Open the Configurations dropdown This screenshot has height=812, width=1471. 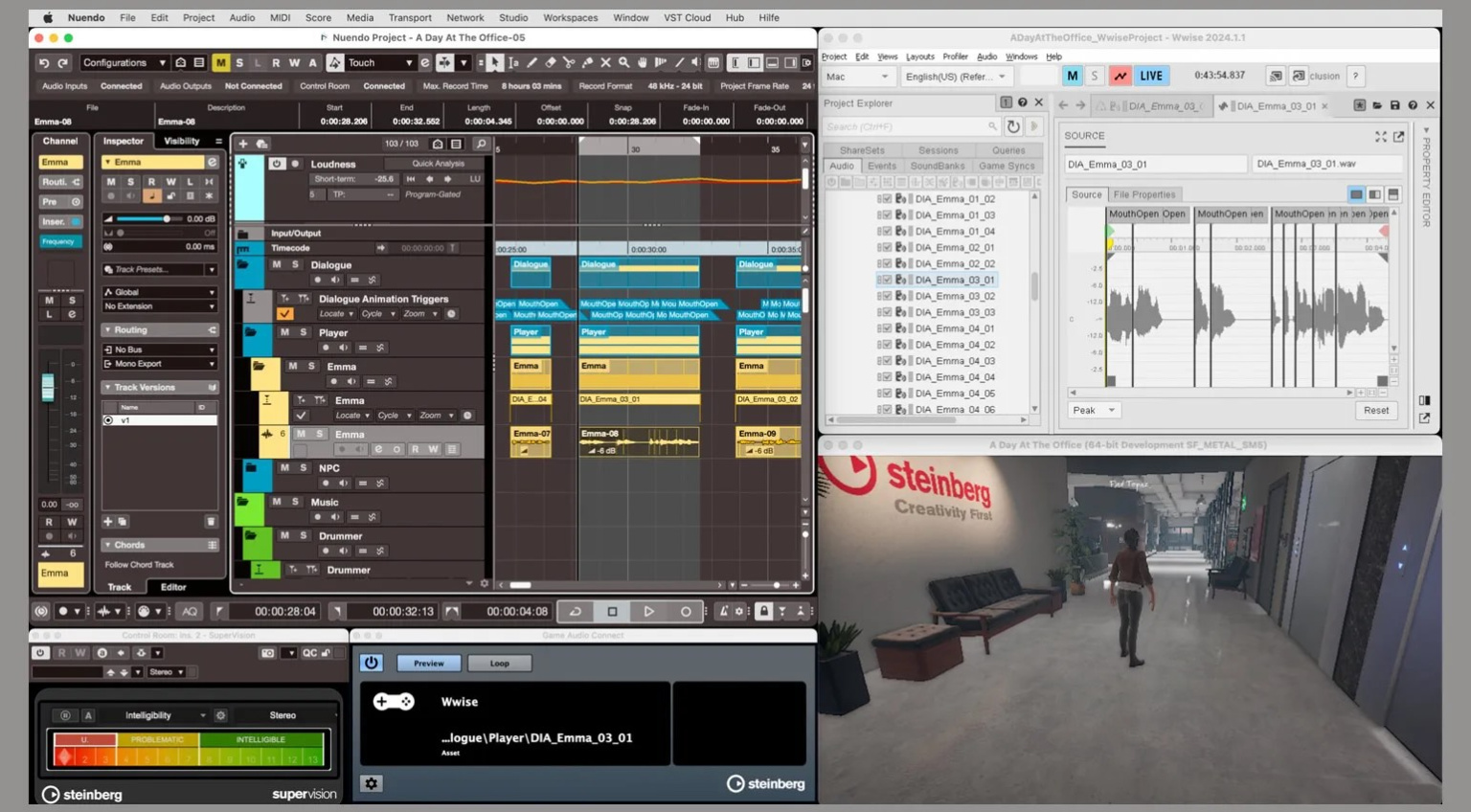[x=124, y=63]
